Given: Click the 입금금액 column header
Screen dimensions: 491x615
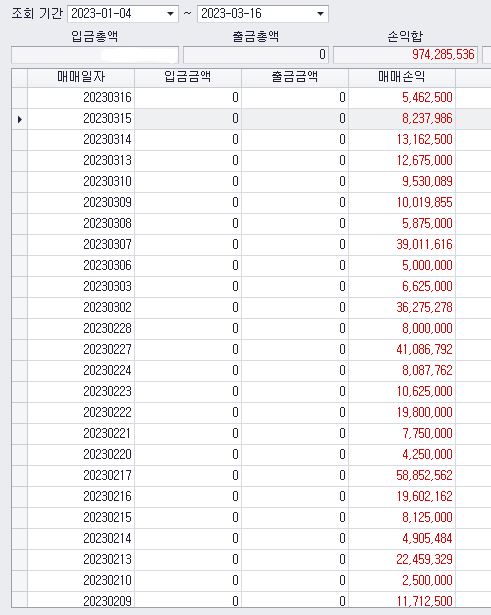Looking at the screenshot, I should [x=188, y=77].
